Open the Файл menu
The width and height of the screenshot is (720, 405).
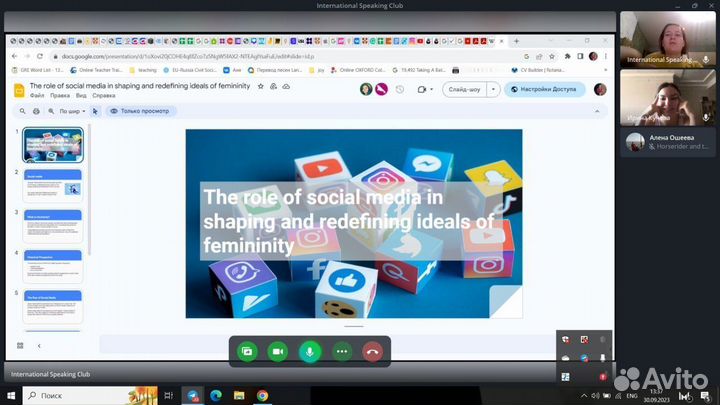[x=37, y=96]
